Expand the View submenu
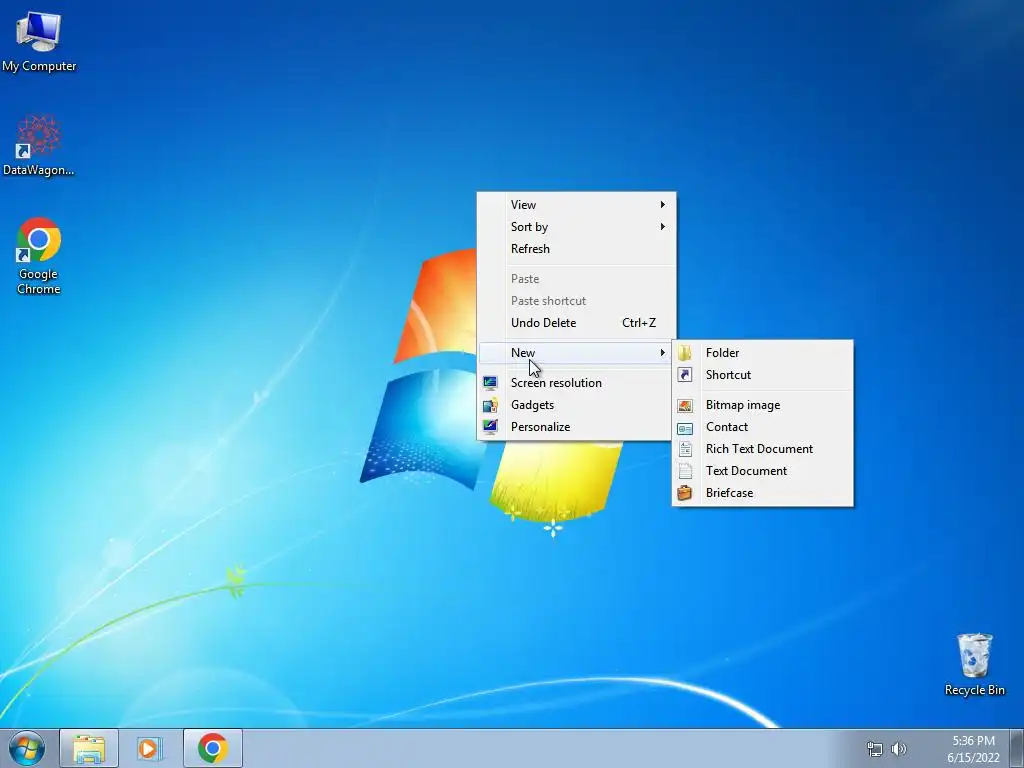This screenshot has height=768, width=1024. [x=576, y=204]
